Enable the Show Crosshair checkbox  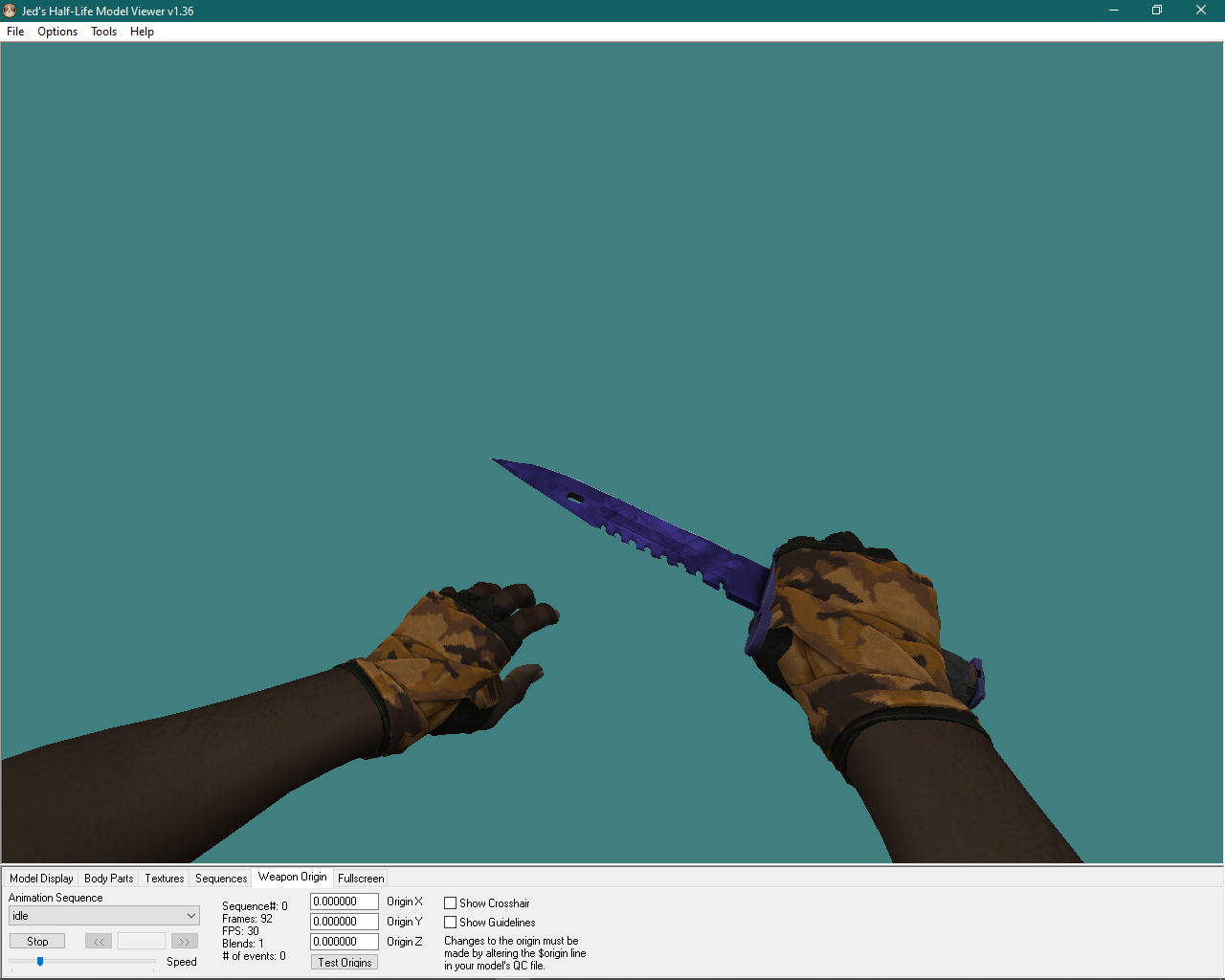pyautogui.click(x=450, y=903)
